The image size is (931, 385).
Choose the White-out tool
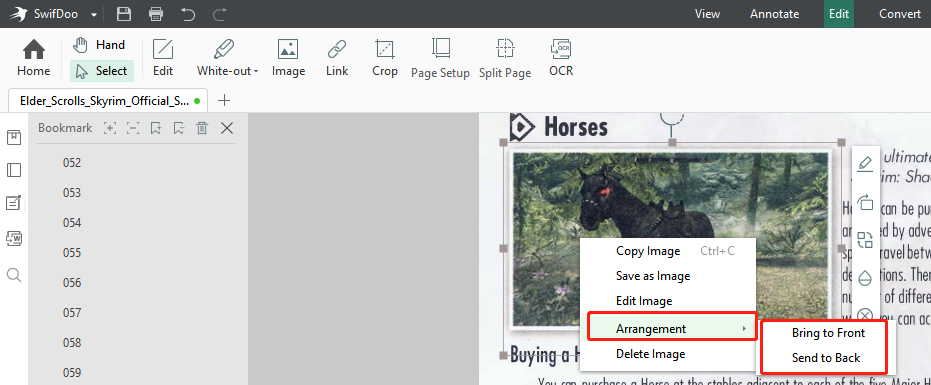224,58
